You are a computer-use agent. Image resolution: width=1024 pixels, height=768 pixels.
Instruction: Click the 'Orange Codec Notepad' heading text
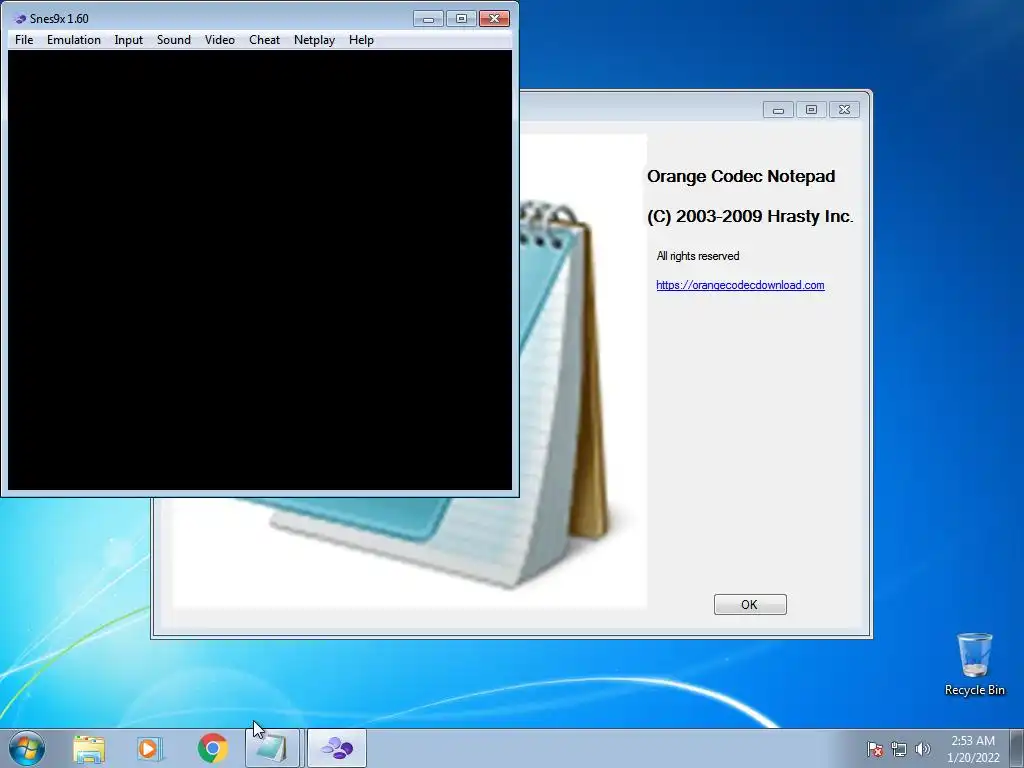[741, 176]
